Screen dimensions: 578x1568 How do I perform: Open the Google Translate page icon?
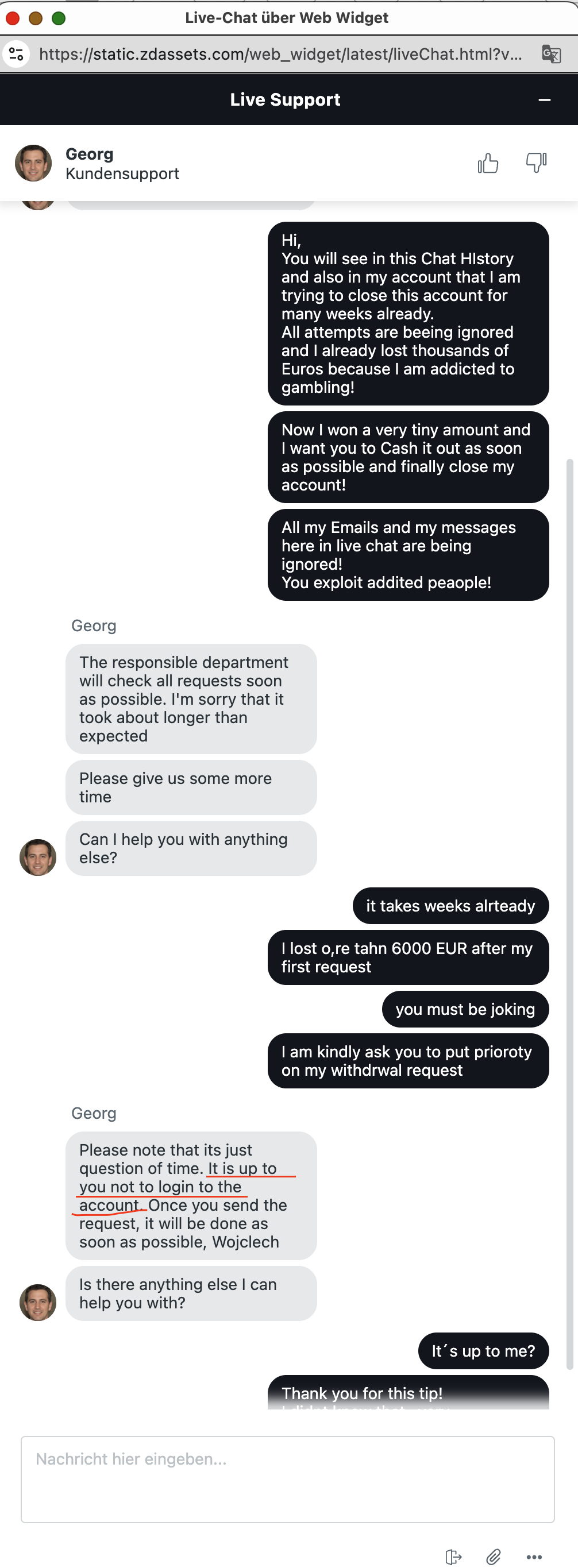(x=551, y=54)
